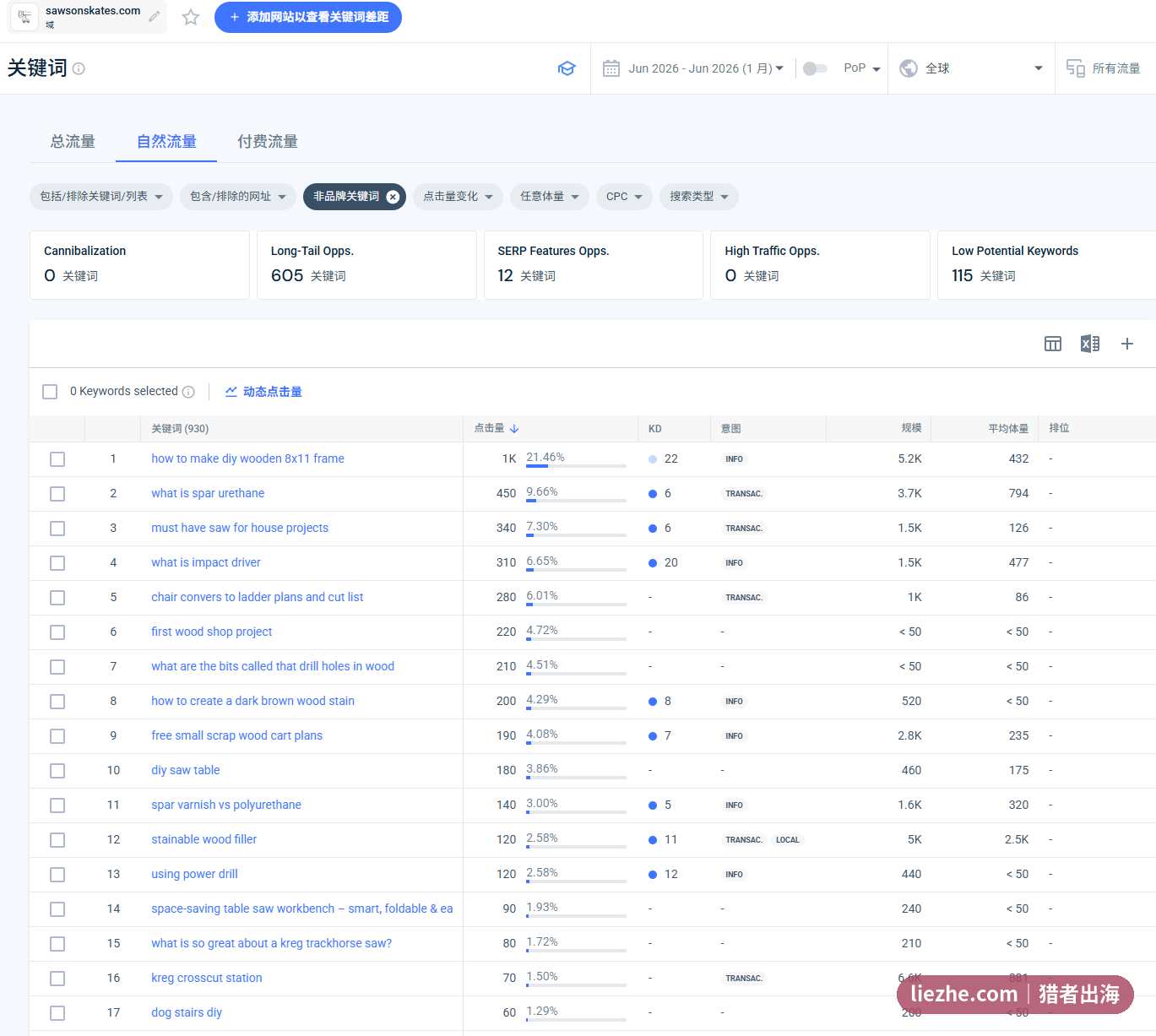Switch to the 付费流量 tab
Image resolution: width=1156 pixels, height=1036 pixels.
(268, 142)
